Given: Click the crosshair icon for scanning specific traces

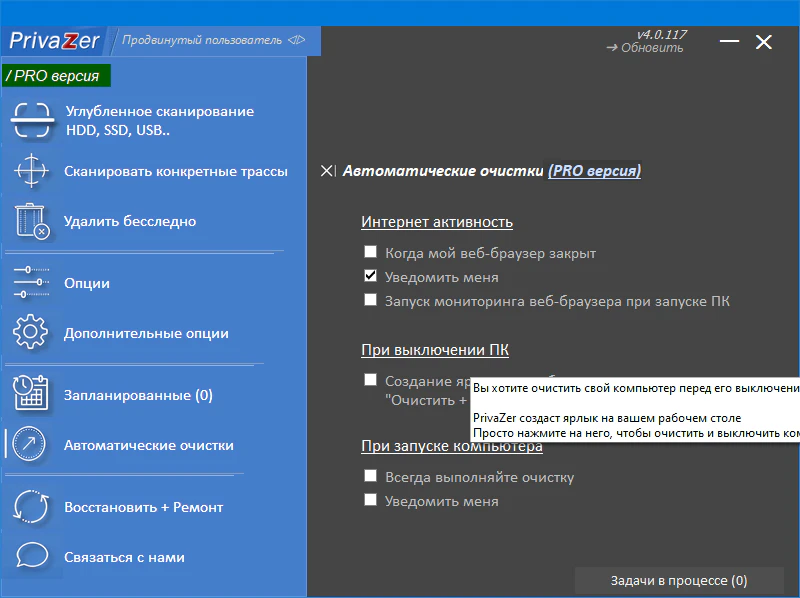Looking at the screenshot, I should (x=32, y=171).
